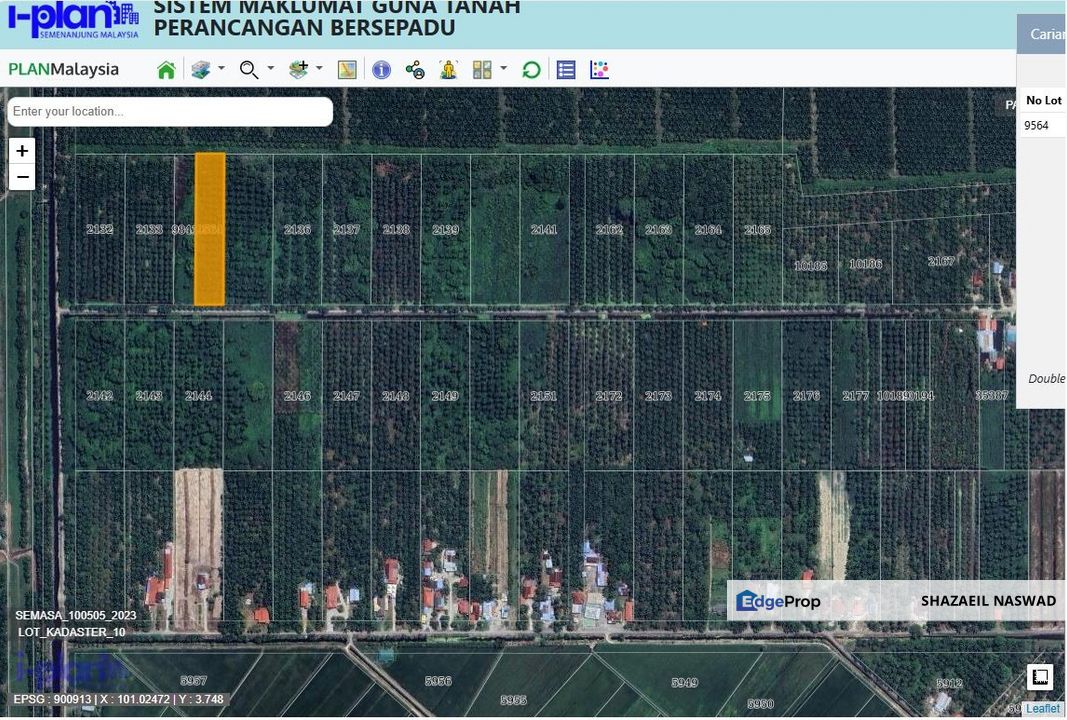Viewport: 1067px width, 720px height.
Task: Switch to the Carian panel tab
Action: [x=1046, y=33]
